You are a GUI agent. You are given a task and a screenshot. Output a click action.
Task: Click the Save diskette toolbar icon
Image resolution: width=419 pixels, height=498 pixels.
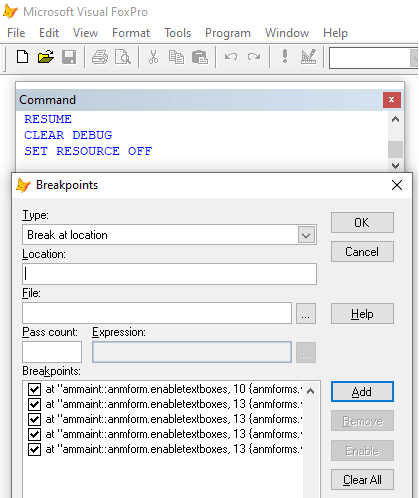coord(69,57)
